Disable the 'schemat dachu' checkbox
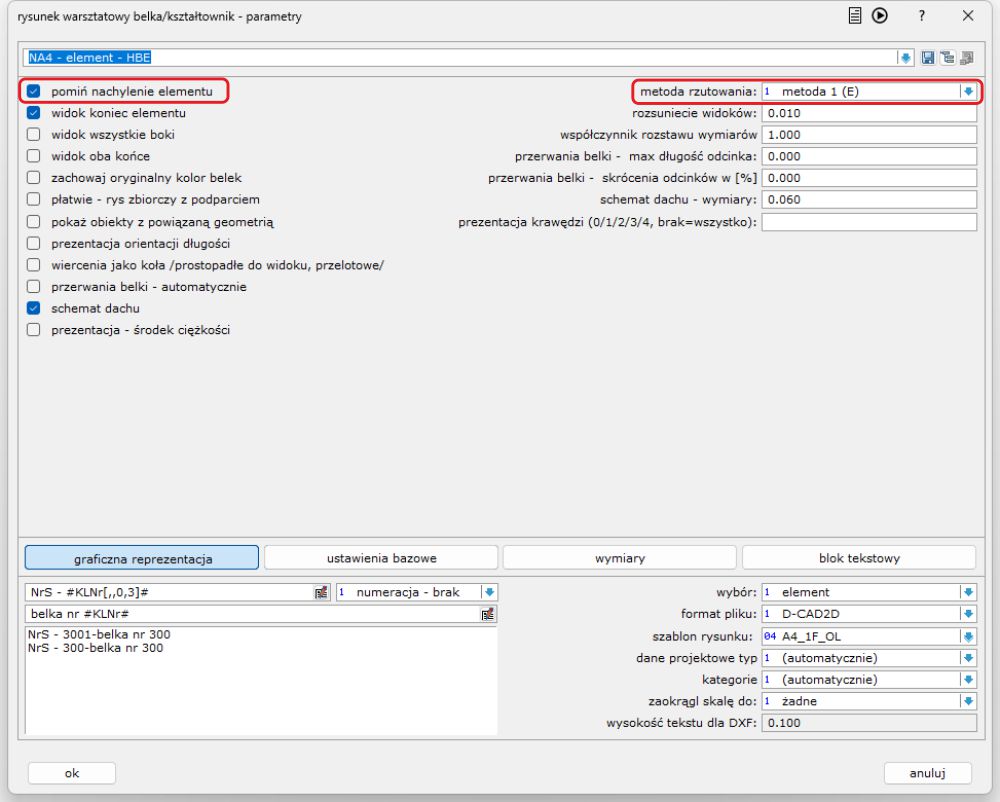 point(33,308)
